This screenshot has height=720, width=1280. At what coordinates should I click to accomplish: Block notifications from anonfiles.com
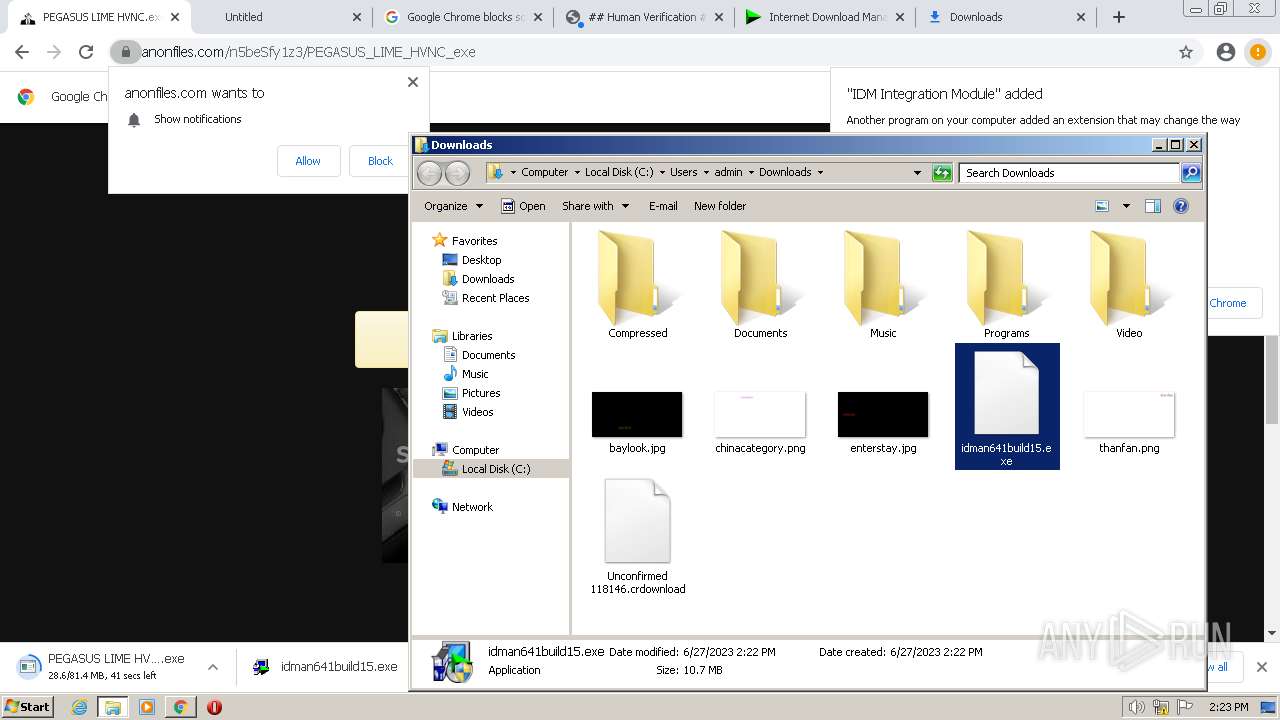click(380, 161)
